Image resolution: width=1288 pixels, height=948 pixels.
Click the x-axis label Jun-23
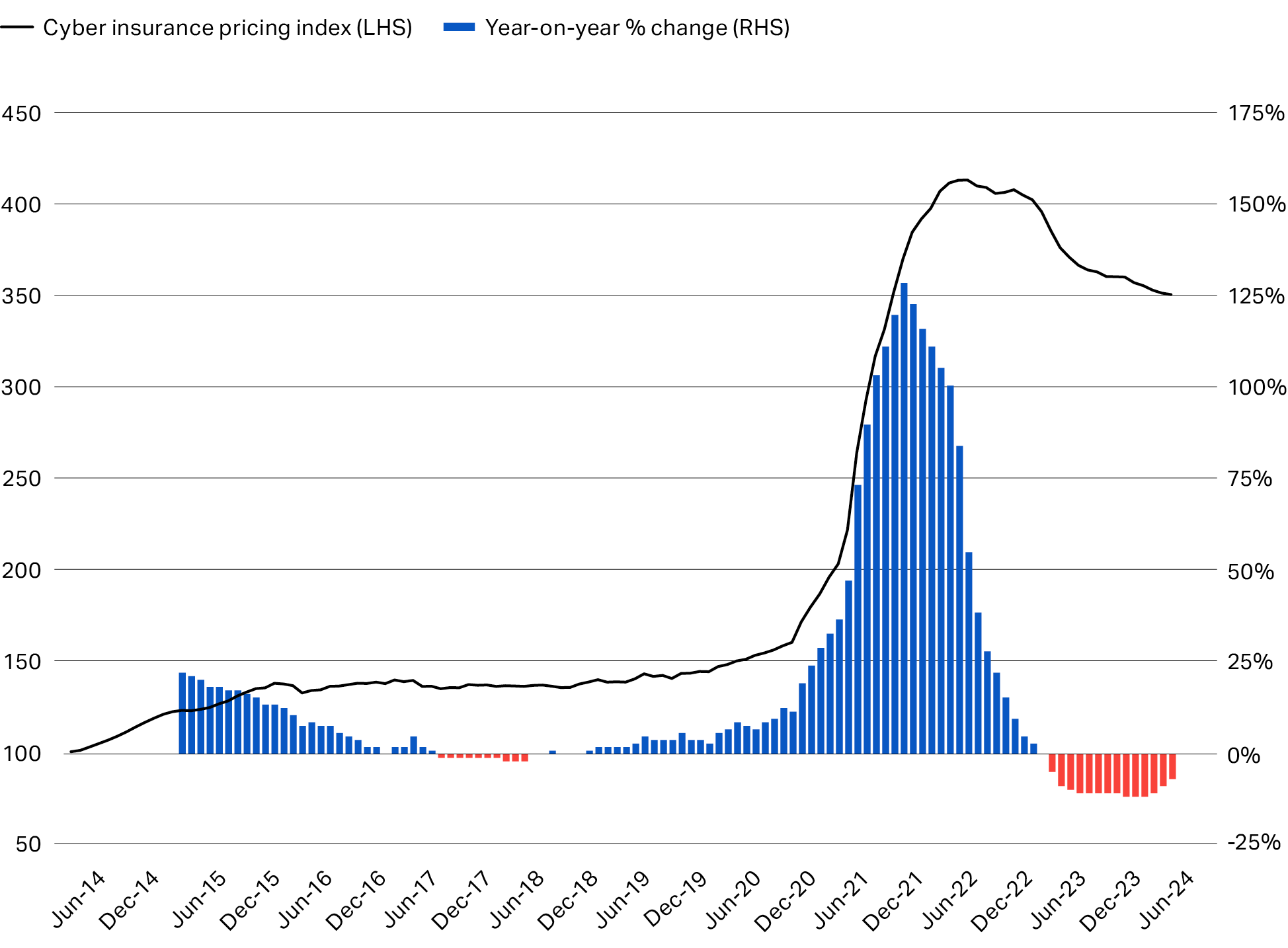tap(1058, 899)
